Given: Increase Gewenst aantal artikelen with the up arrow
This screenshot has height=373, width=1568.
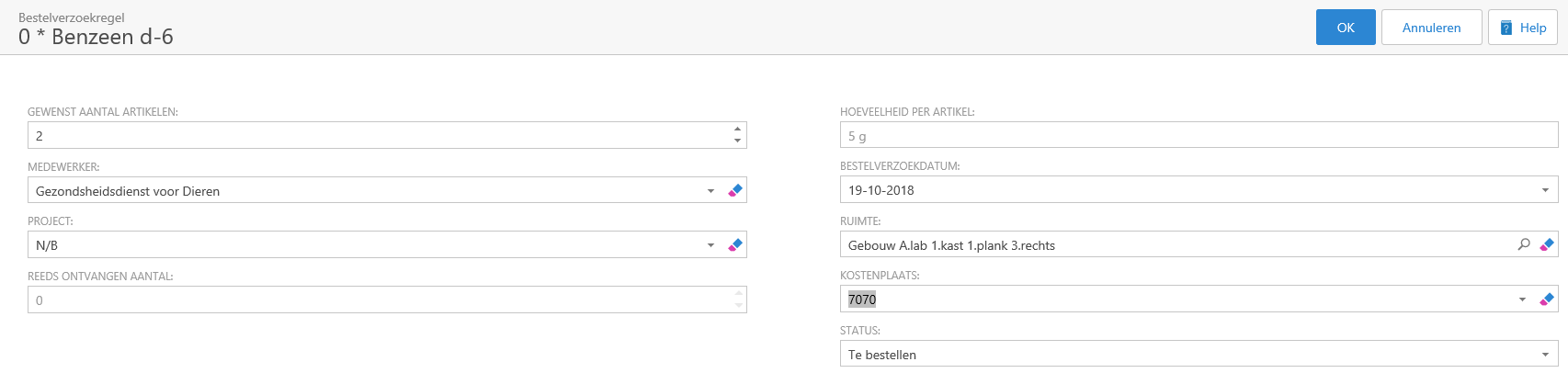Looking at the screenshot, I should [x=737, y=130].
